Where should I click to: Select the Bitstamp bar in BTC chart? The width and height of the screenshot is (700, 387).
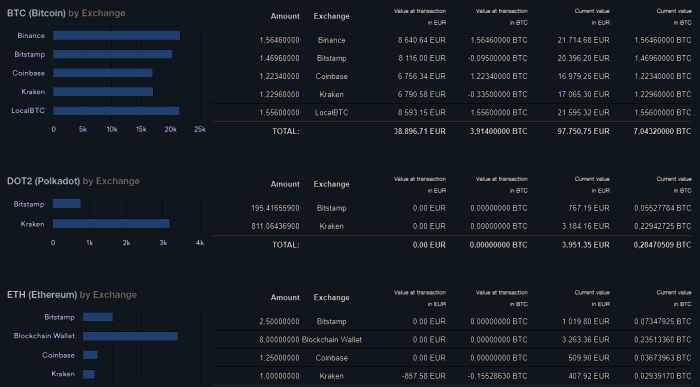tap(112, 54)
